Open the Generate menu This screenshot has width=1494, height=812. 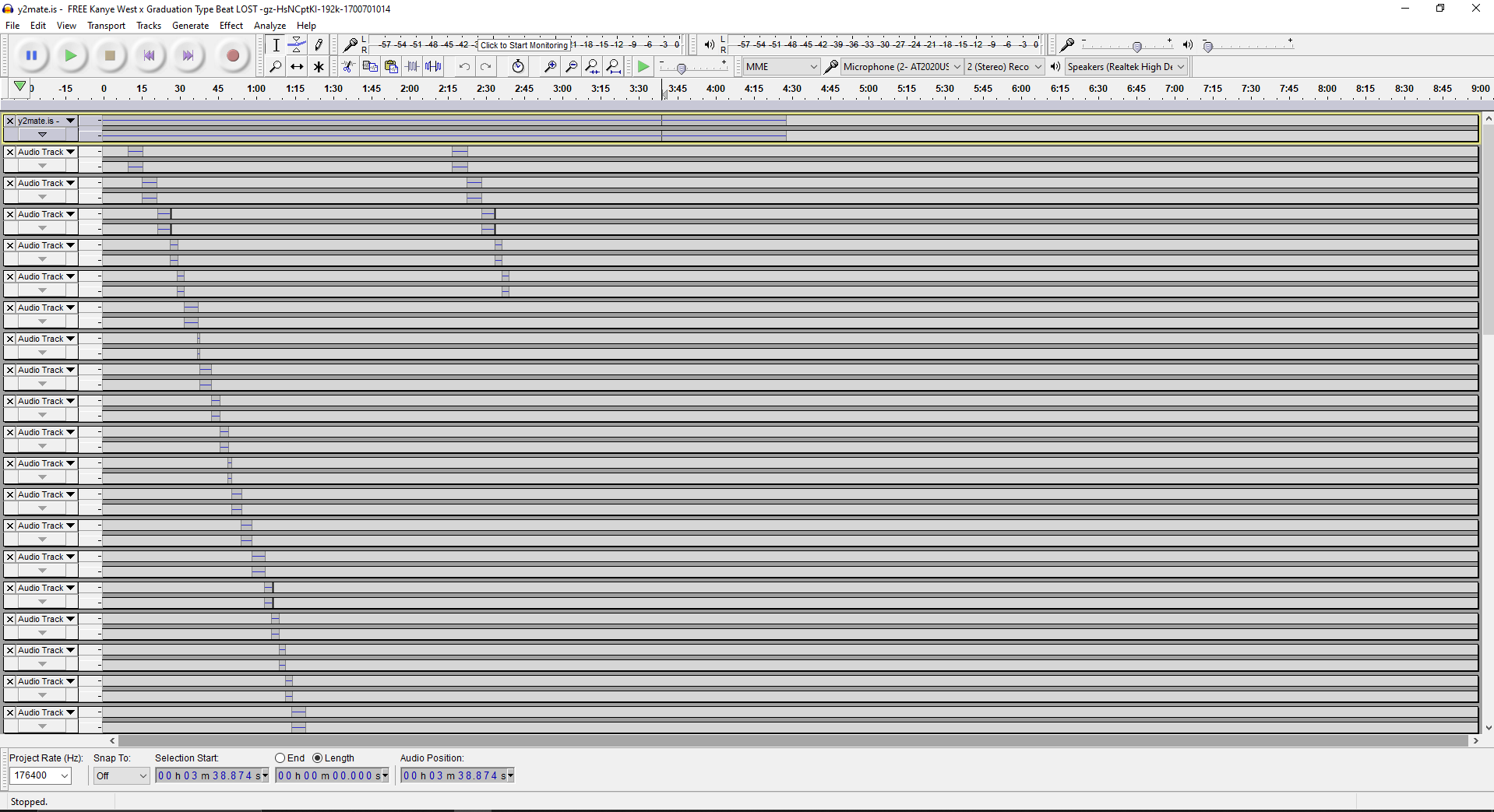[x=190, y=26]
